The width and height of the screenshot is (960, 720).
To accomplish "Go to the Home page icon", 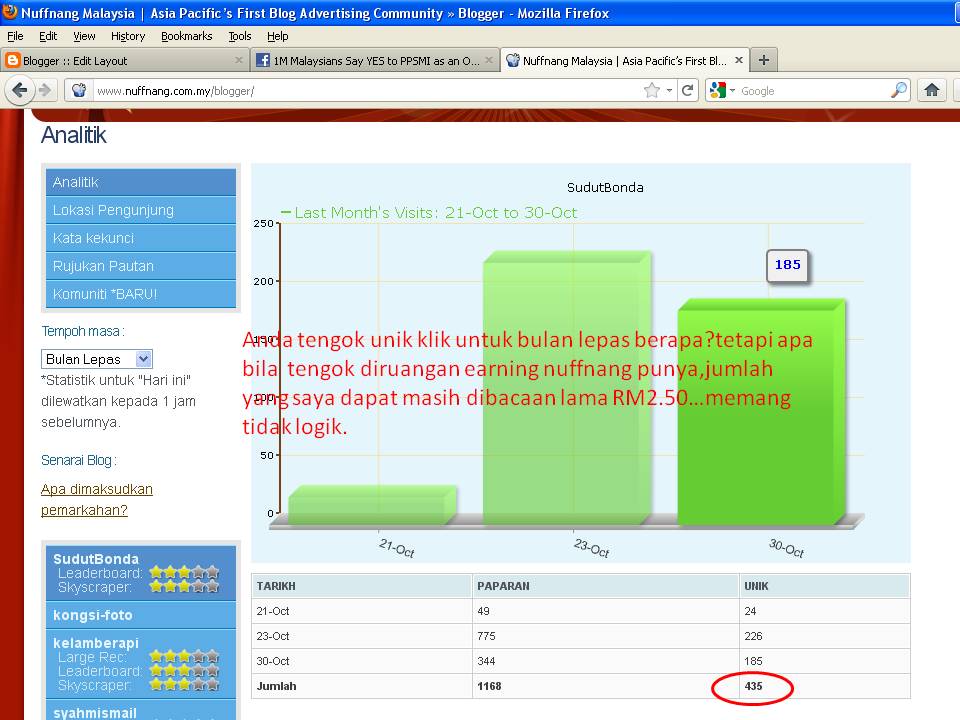I will coord(932,91).
